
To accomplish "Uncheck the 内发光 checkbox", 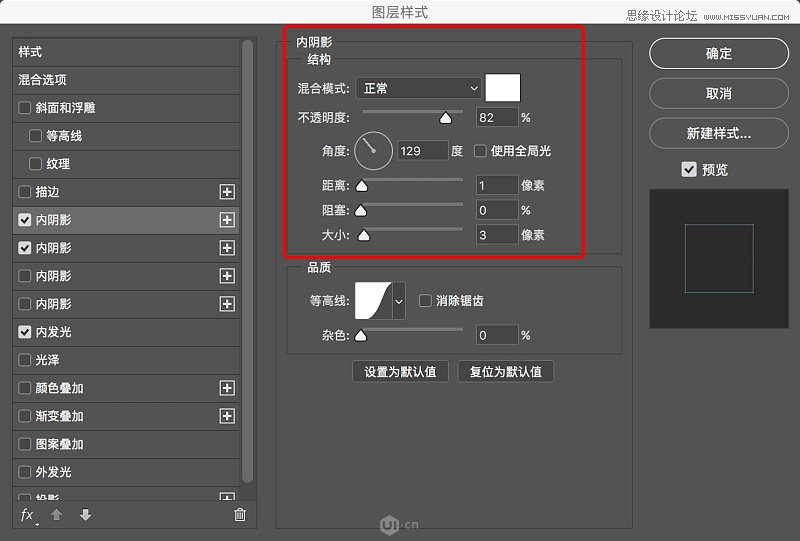I will click(x=24, y=332).
